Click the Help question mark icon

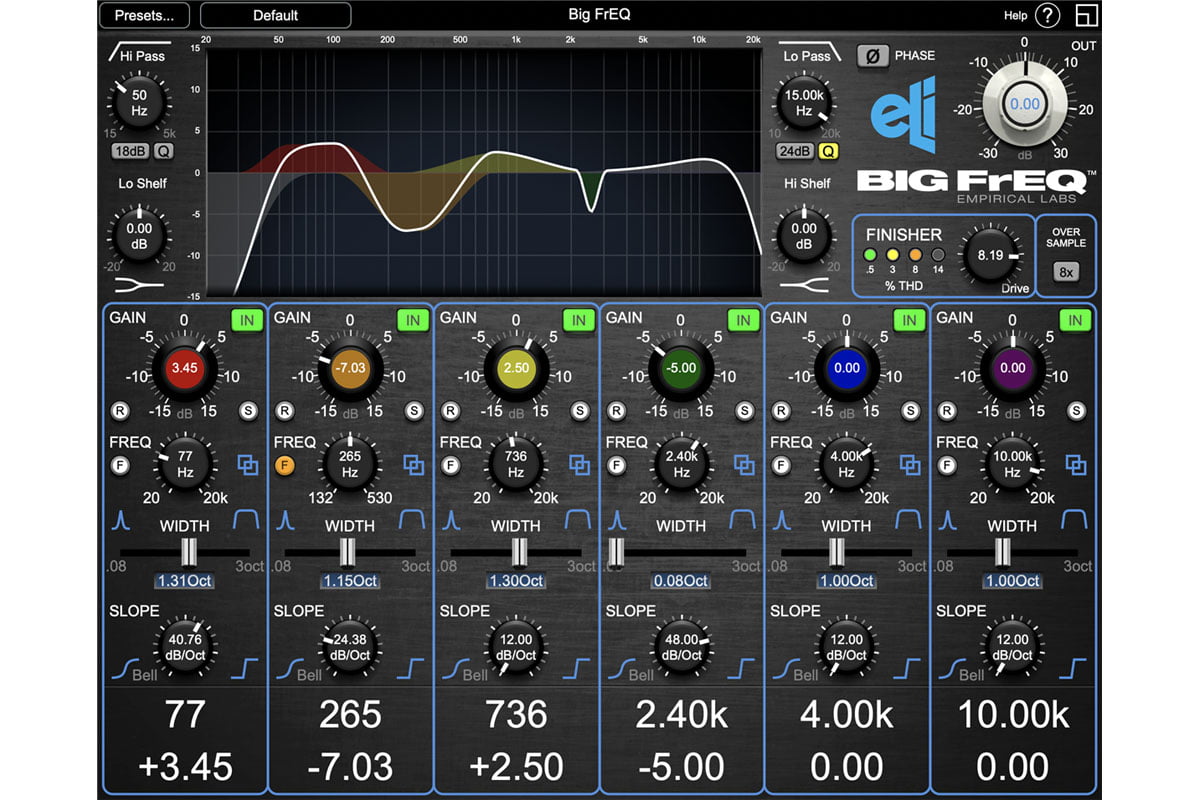tap(1046, 16)
